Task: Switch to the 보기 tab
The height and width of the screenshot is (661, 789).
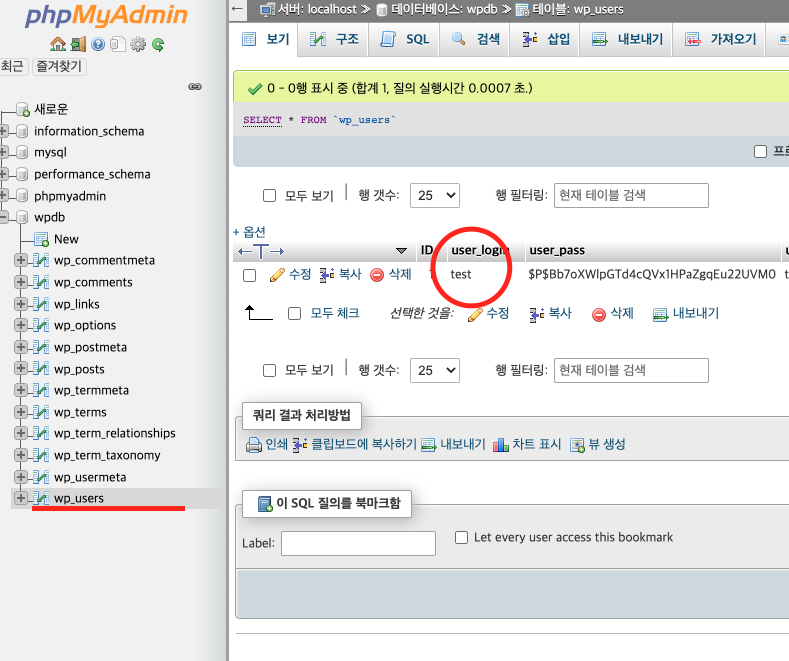Action: point(265,39)
